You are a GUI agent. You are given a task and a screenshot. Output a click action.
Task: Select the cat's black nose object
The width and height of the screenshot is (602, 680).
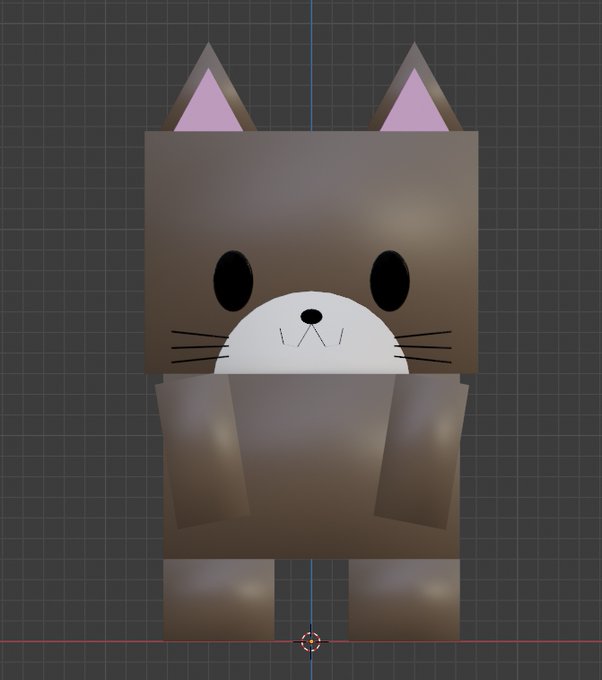311,317
